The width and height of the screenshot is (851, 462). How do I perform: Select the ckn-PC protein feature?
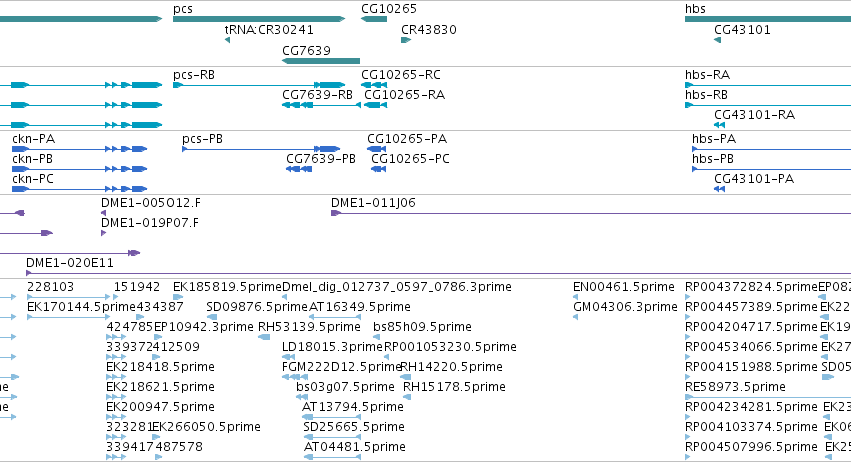click(x=79, y=189)
